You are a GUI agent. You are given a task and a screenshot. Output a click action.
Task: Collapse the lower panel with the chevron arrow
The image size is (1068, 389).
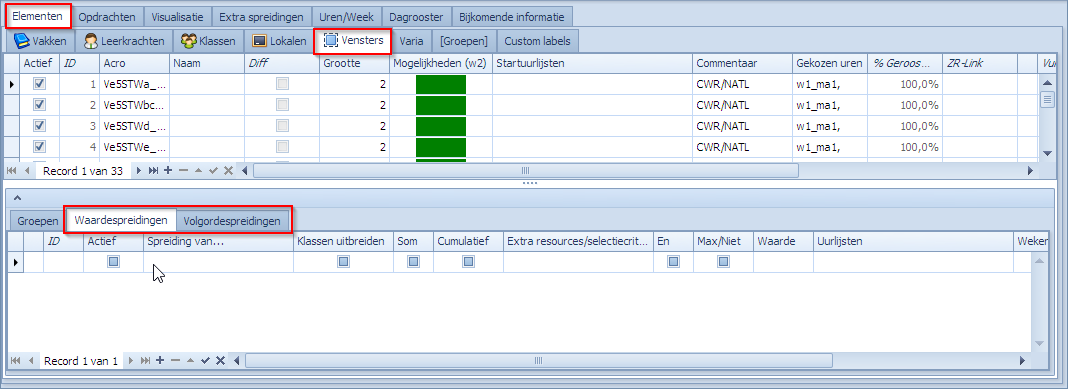click(x=18, y=198)
